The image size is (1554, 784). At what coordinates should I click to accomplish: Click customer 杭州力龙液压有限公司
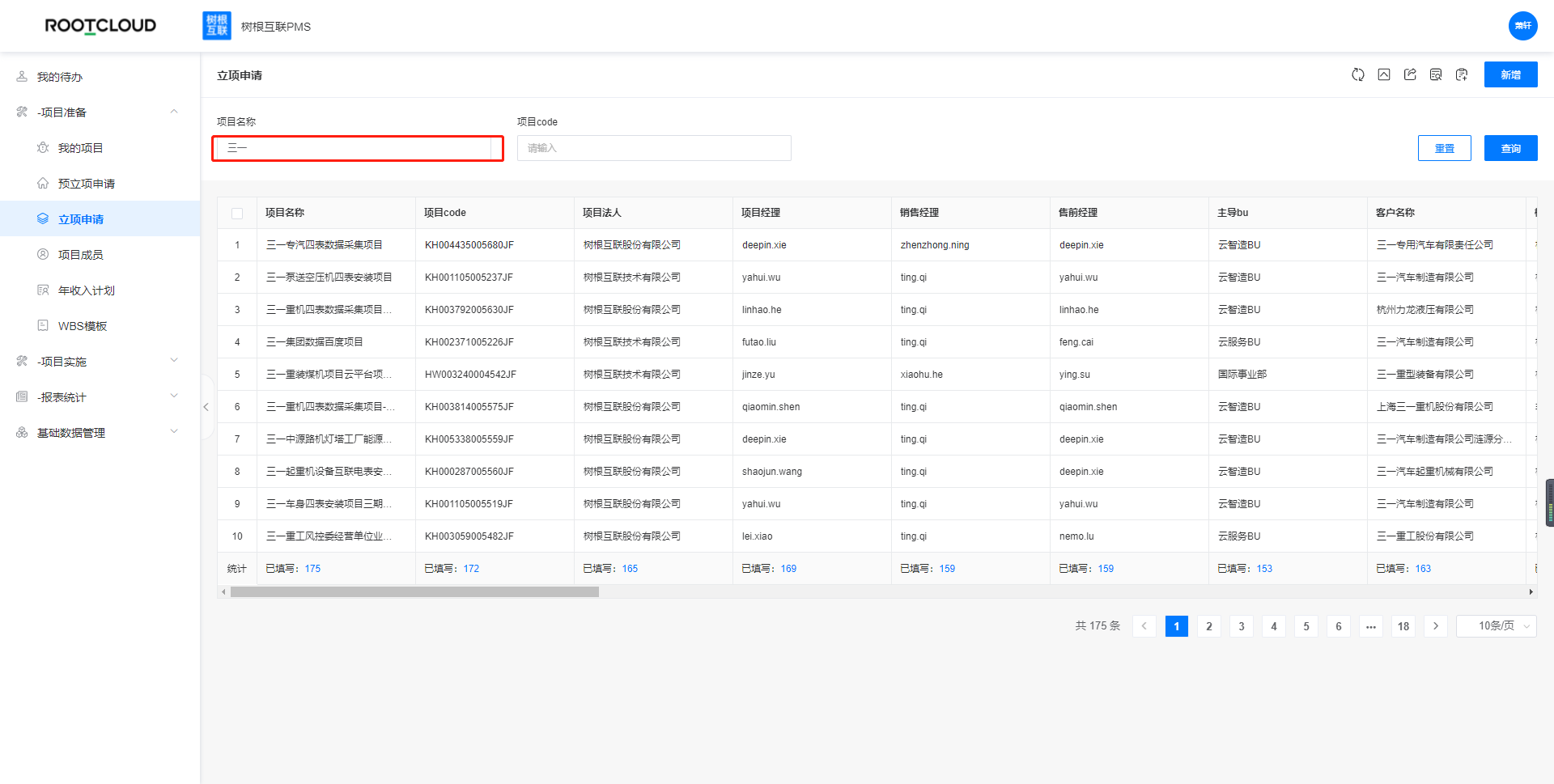tap(1425, 310)
